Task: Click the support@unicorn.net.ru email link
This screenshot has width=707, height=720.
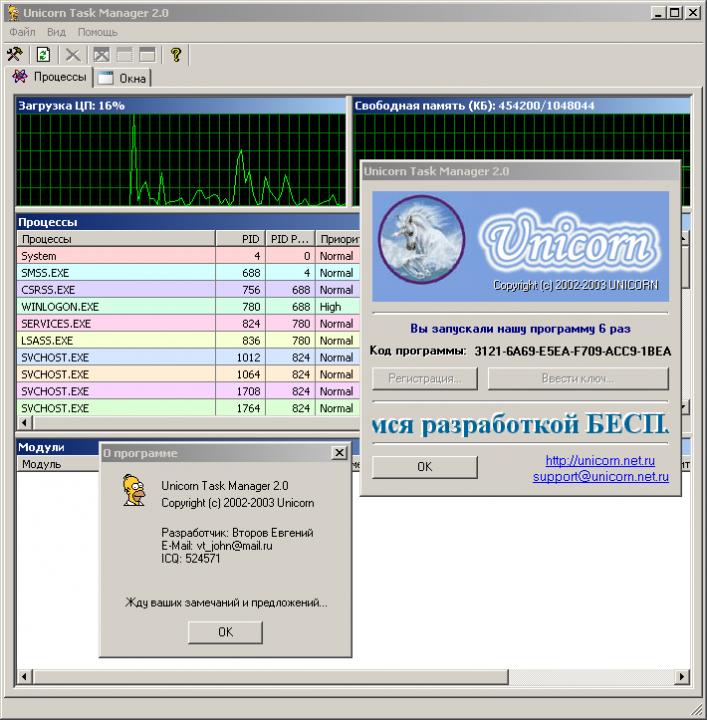Action: coord(600,477)
